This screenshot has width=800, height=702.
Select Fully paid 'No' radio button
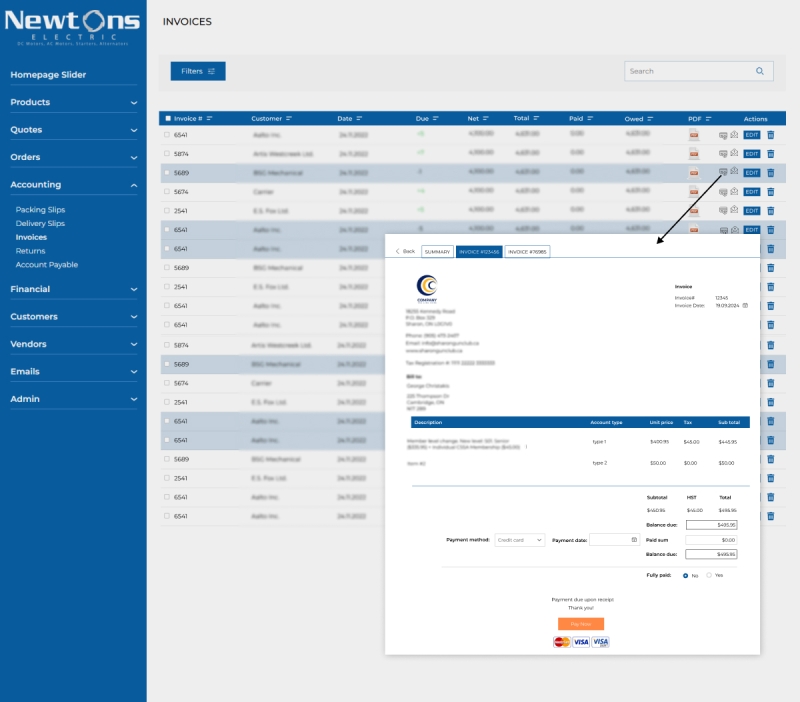tap(685, 575)
